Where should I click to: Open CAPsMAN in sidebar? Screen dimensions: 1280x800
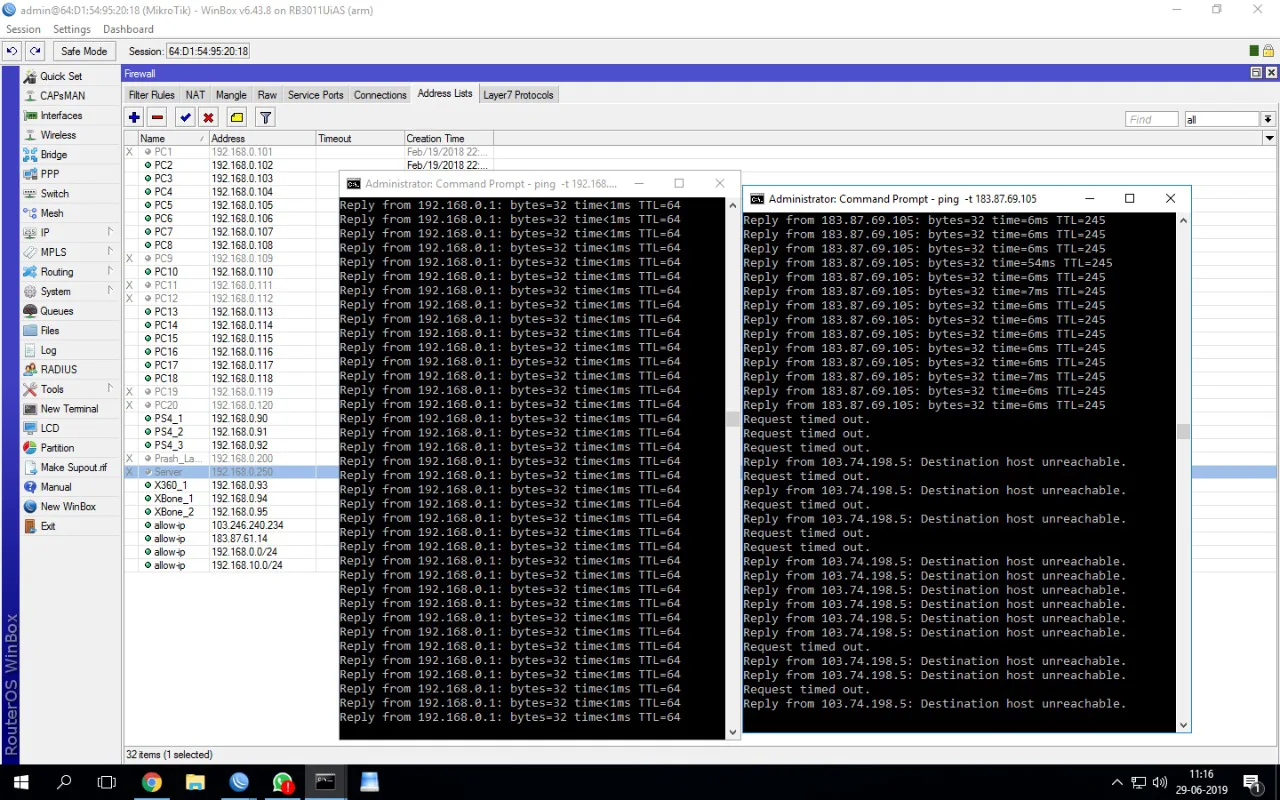click(62, 96)
